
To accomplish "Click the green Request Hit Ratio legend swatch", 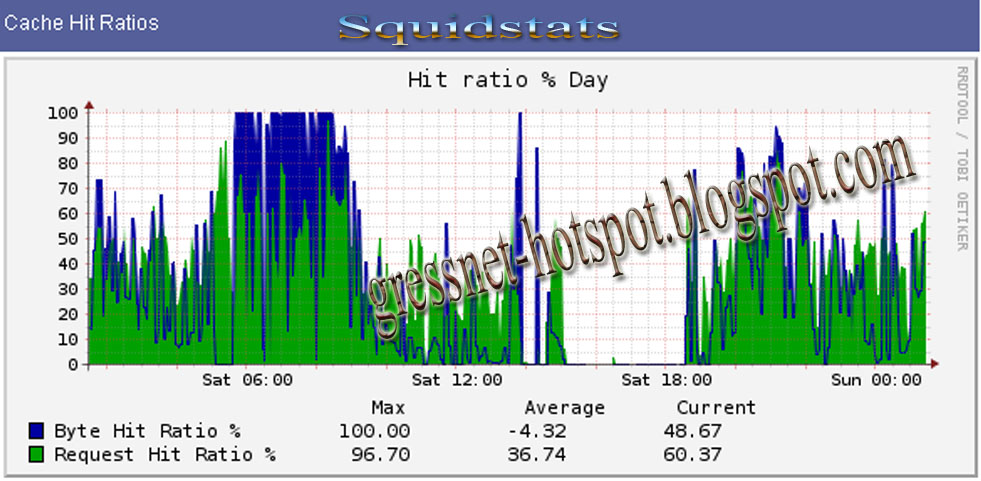I will [x=37, y=455].
